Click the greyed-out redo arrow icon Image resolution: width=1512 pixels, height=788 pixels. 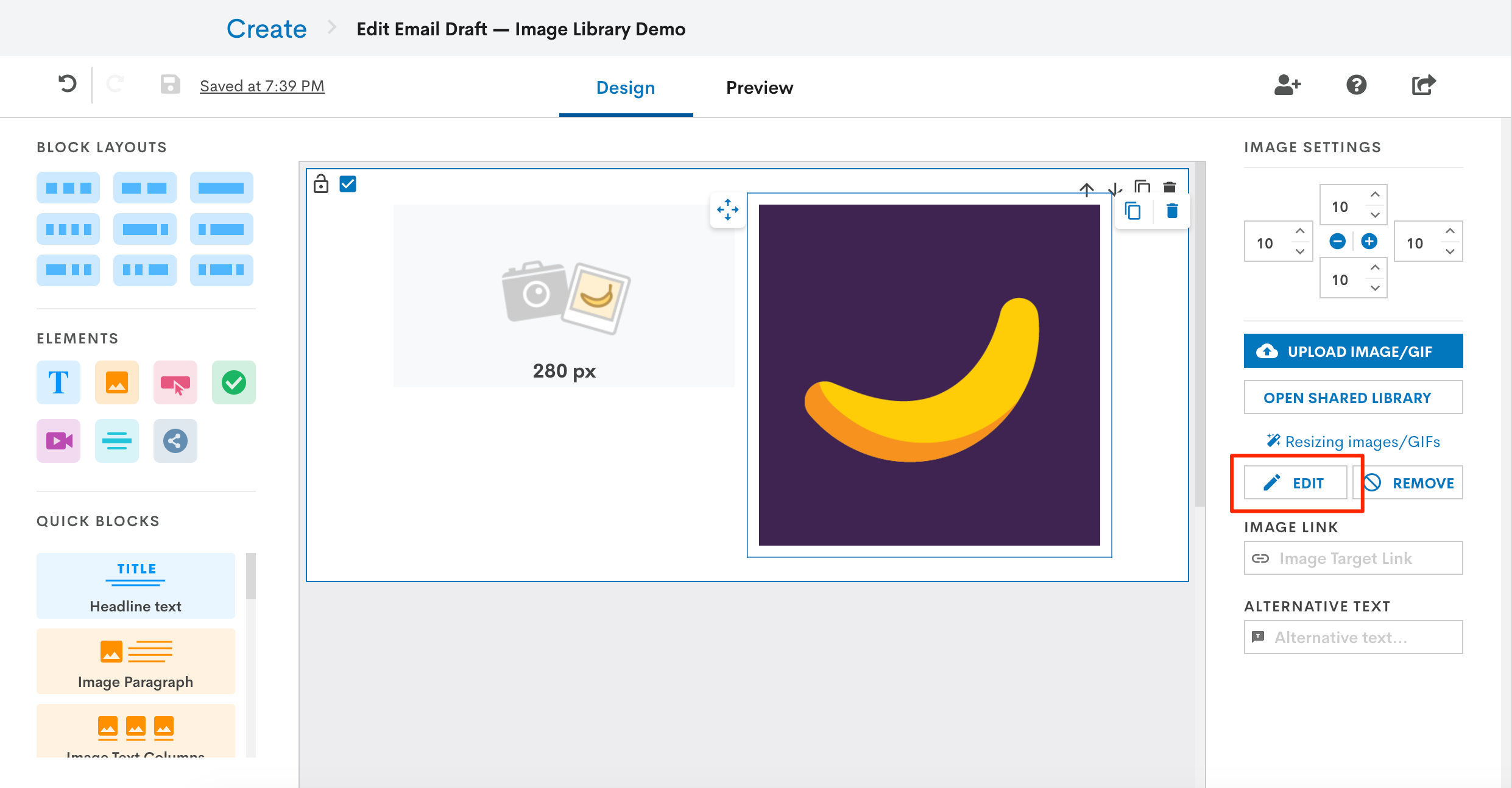115,84
